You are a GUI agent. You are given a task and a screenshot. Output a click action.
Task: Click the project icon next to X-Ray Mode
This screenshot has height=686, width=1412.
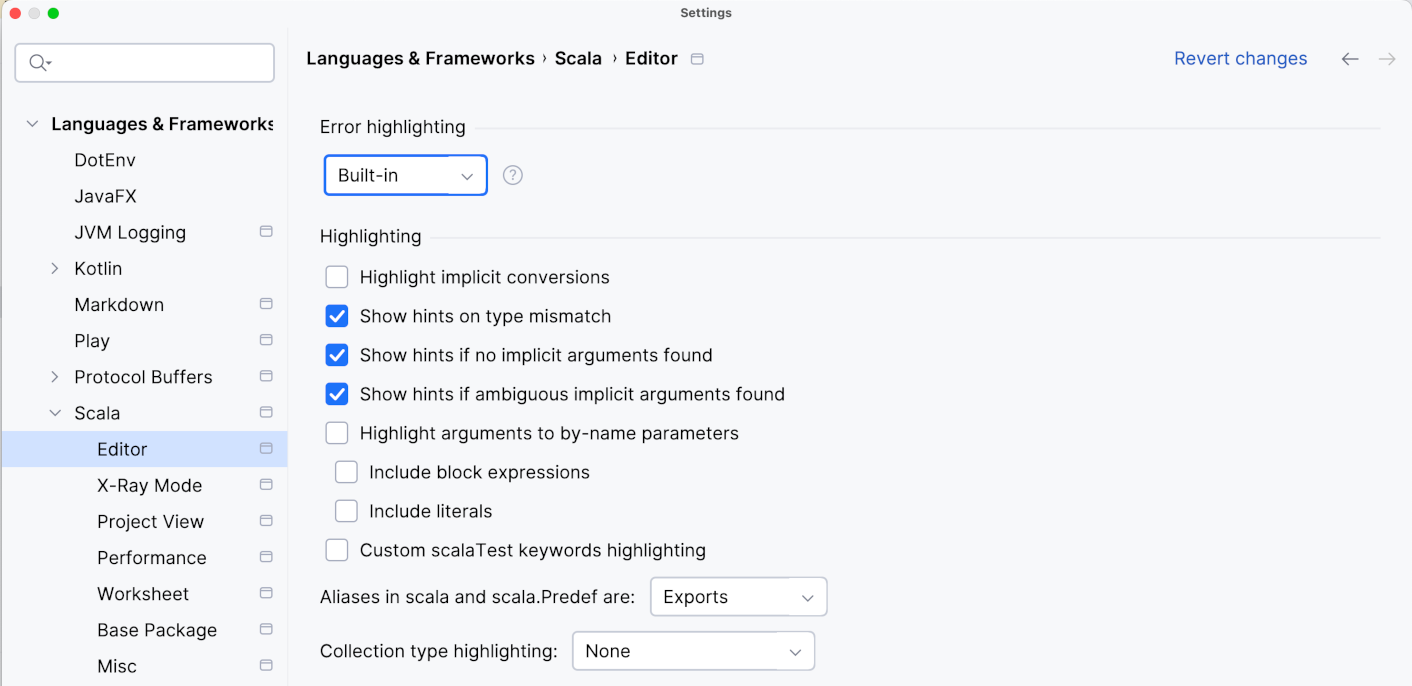tap(266, 485)
